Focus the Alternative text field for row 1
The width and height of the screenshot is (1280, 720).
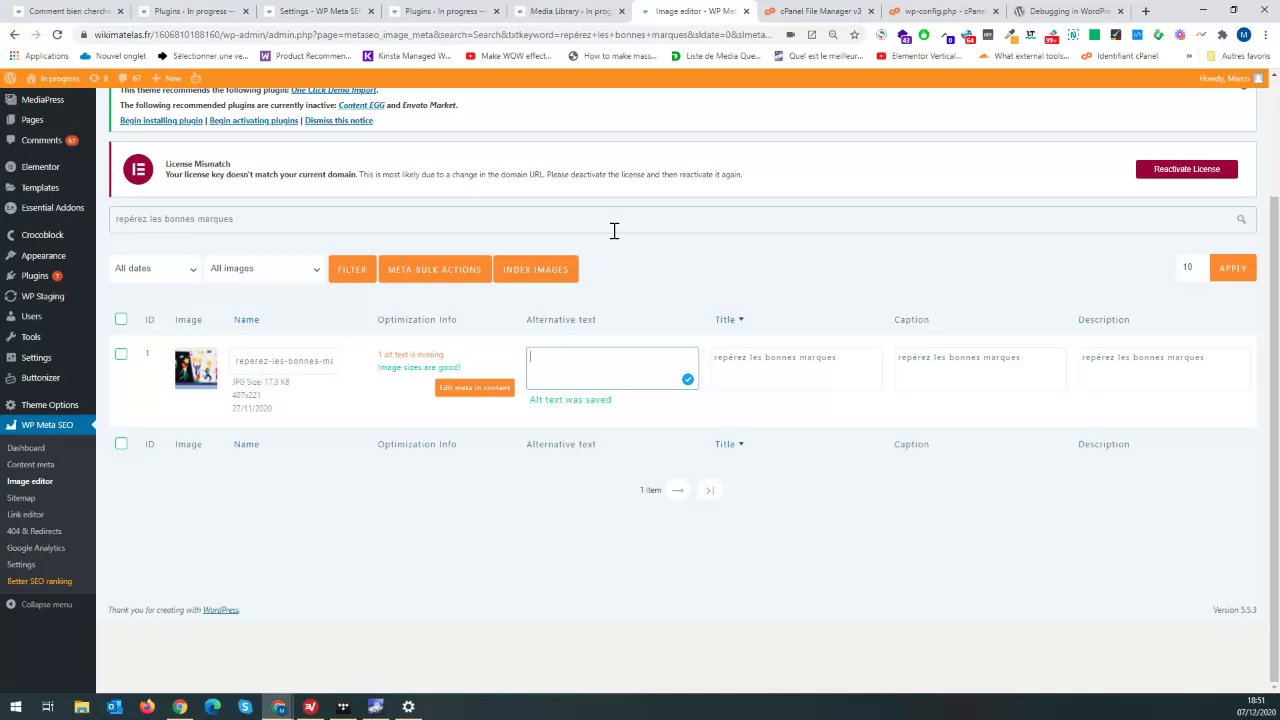pyautogui.click(x=612, y=368)
